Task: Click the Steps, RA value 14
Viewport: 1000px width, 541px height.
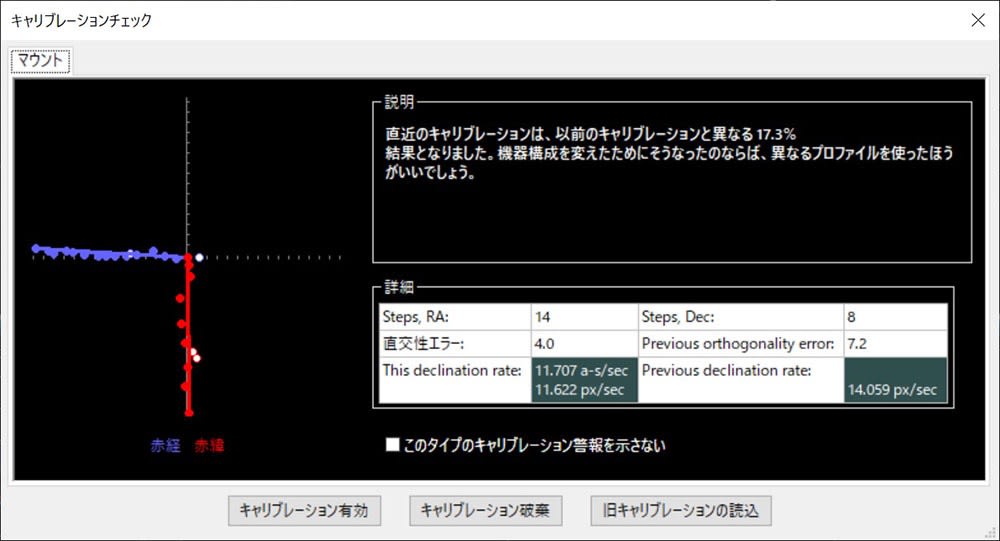Action: [584, 317]
